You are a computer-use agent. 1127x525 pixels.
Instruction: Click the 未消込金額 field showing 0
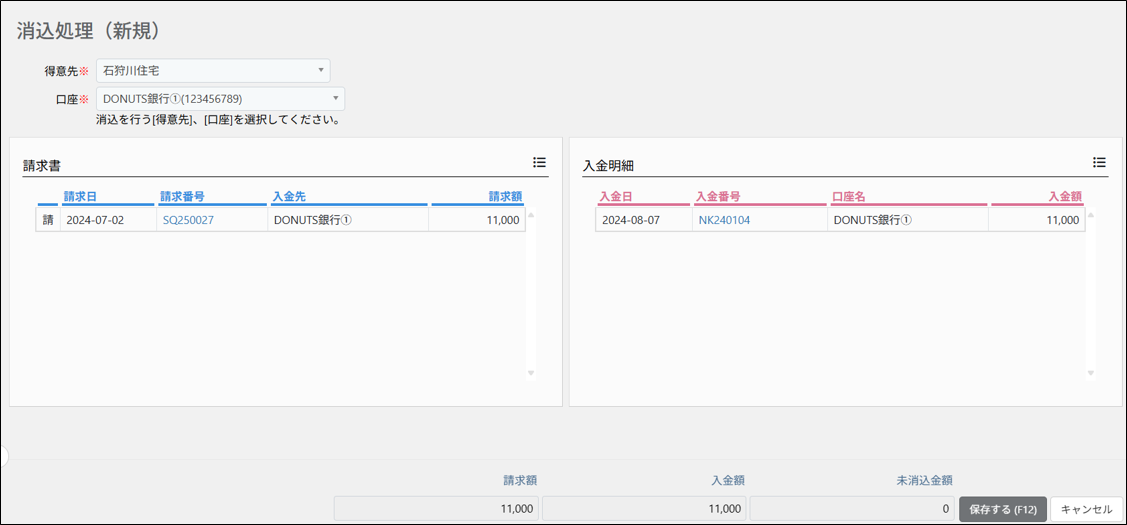click(852, 508)
